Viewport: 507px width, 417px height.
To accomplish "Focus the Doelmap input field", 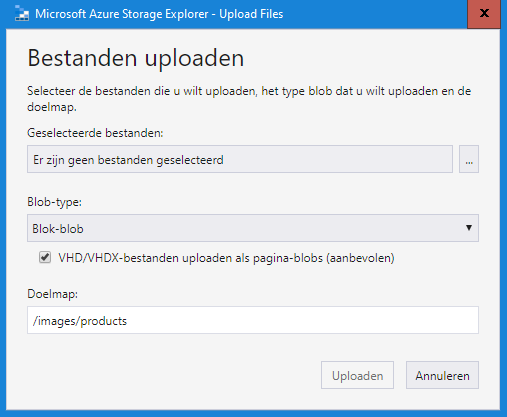I will click(253, 320).
